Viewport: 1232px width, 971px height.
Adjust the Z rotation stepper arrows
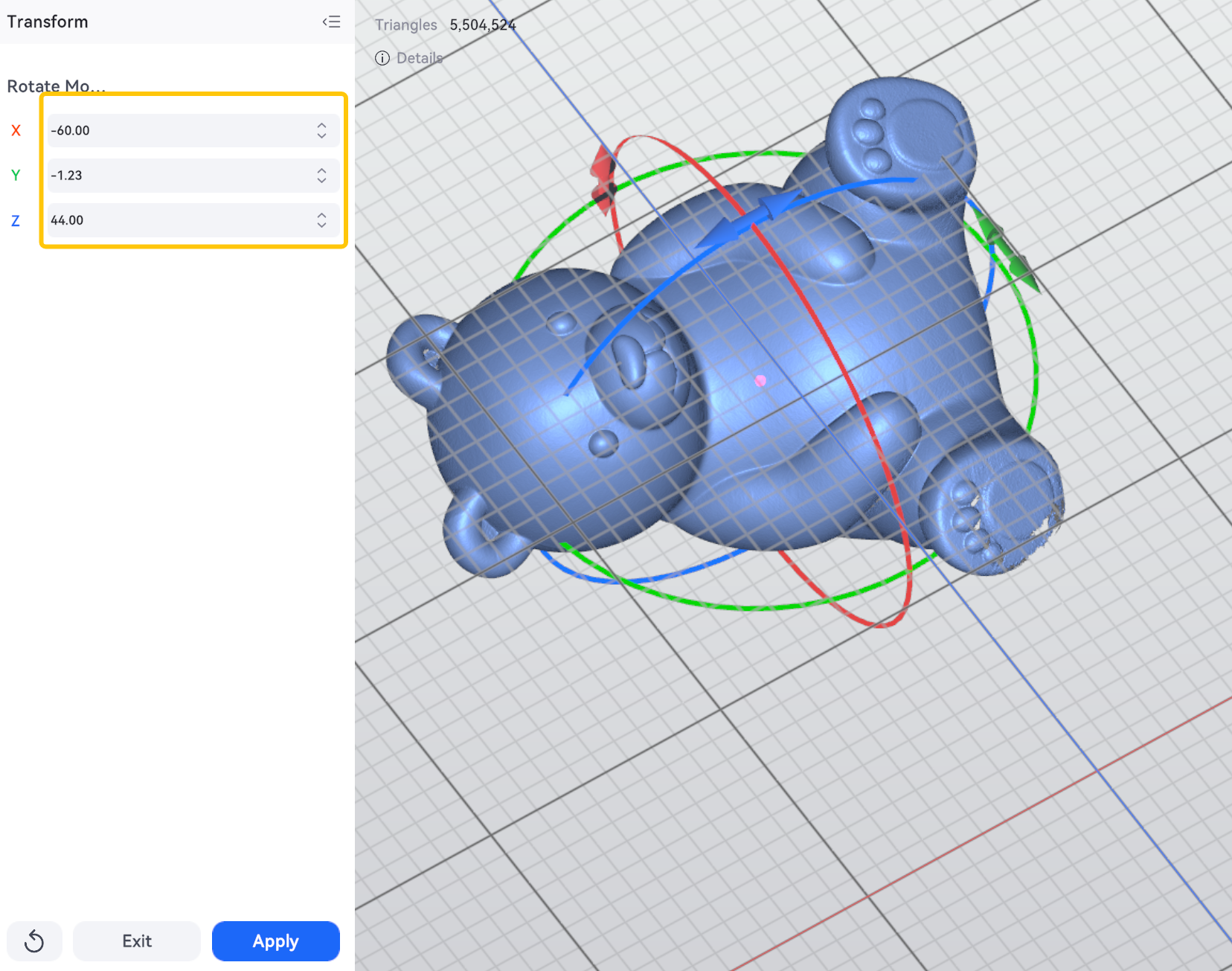pos(321,220)
